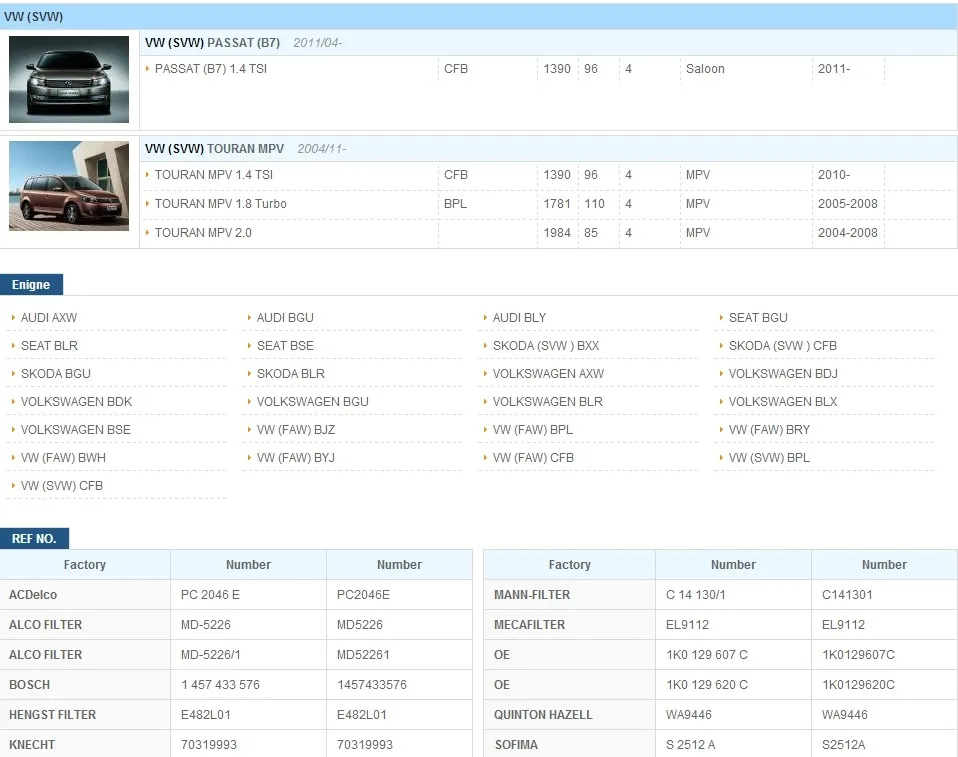Select the VW (SVW) PASSAT (B7) heading
Image resolution: width=958 pixels, height=757 pixels.
tap(212, 43)
